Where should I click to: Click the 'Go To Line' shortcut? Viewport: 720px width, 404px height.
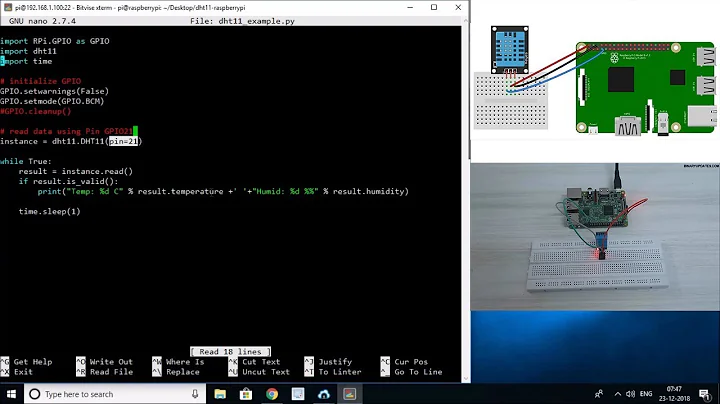(418, 372)
